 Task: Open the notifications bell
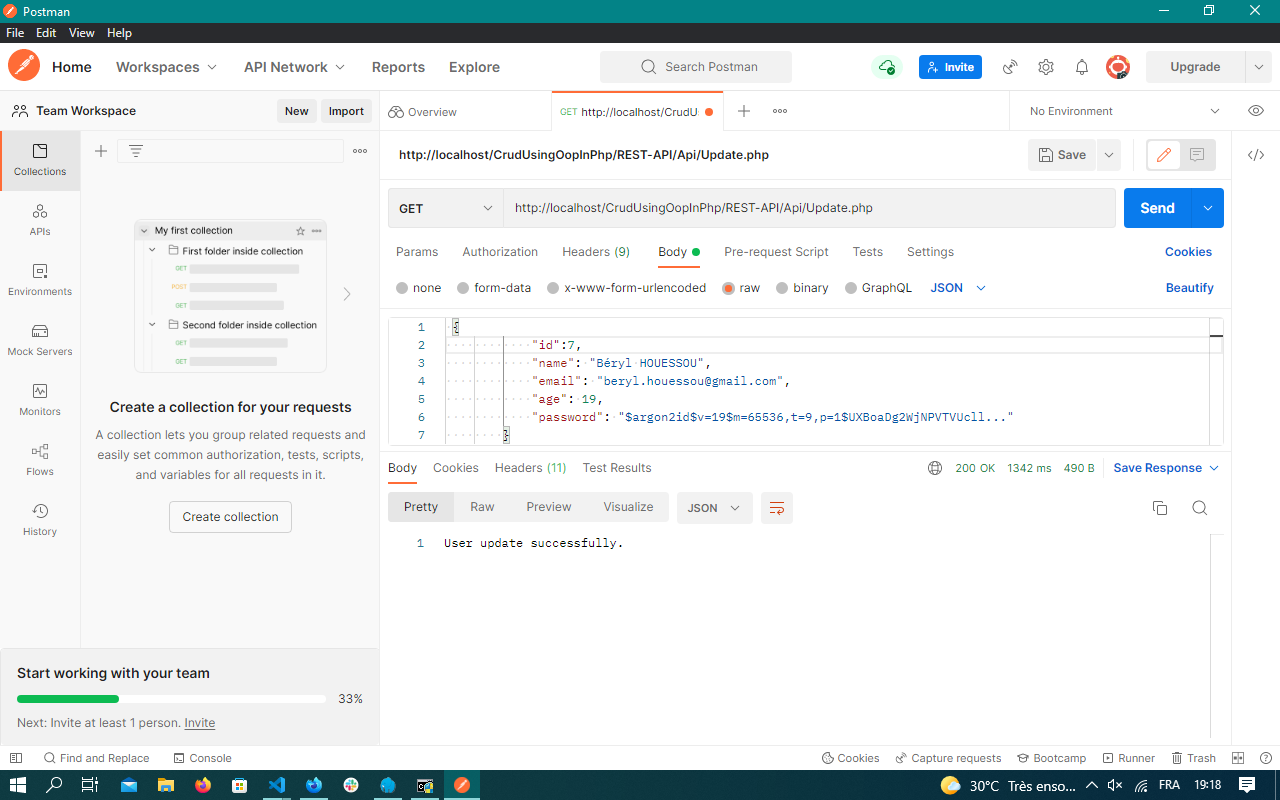coord(1082,67)
